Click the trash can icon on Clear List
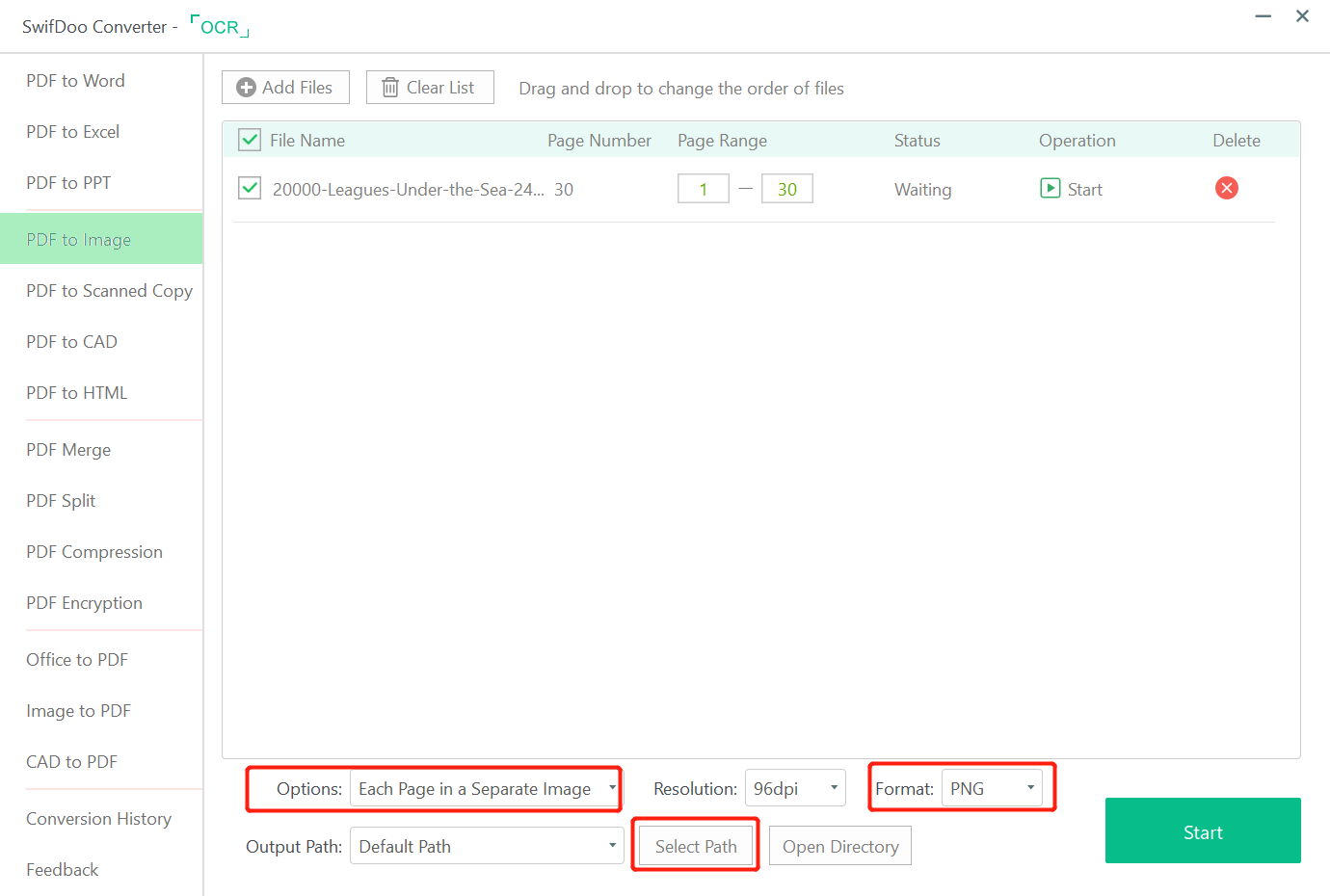1330x896 pixels. click(x=390, y=88)
